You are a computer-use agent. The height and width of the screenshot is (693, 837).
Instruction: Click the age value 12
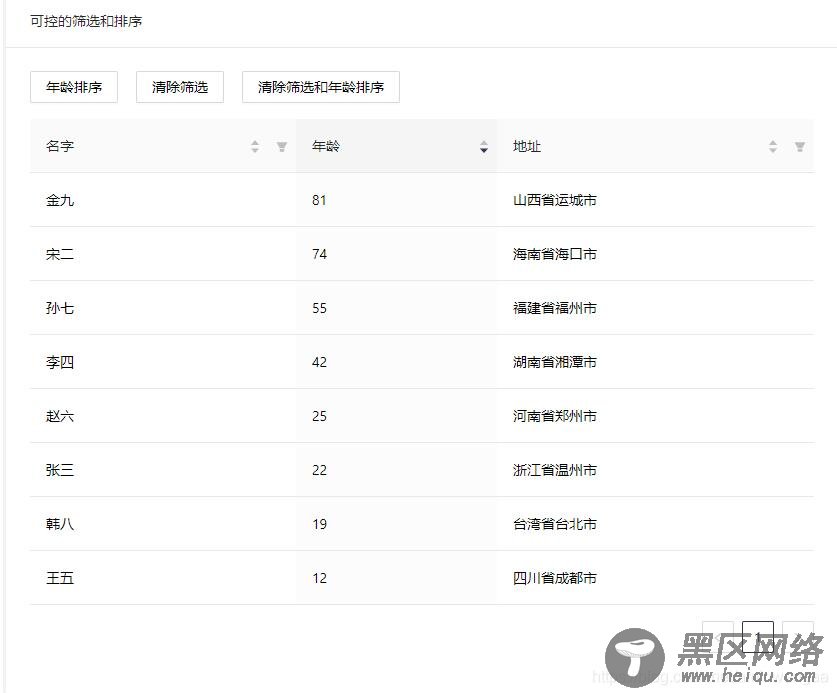[319, 578]
